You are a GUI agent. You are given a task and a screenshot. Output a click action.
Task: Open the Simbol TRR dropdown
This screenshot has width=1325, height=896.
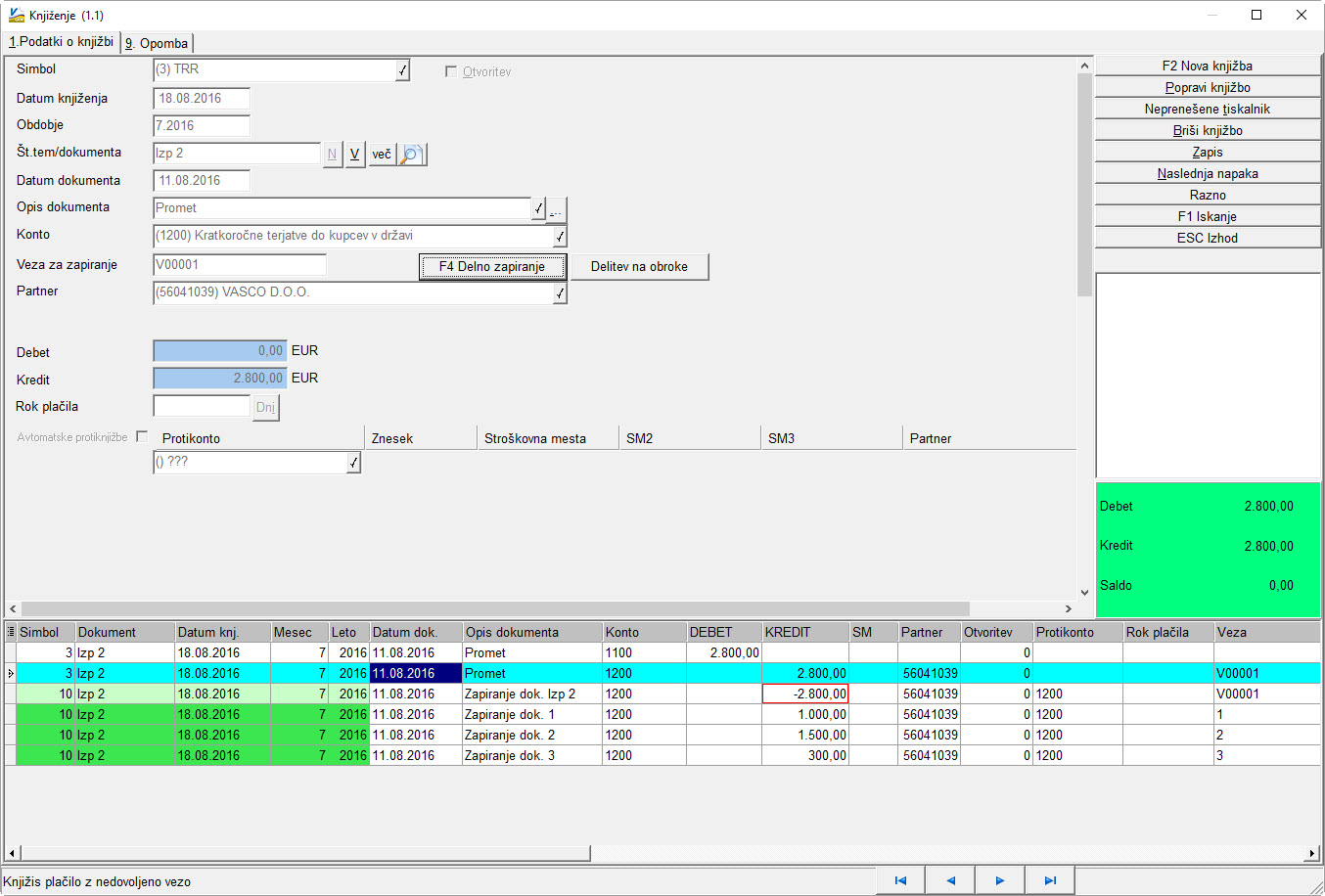point(402,70)
